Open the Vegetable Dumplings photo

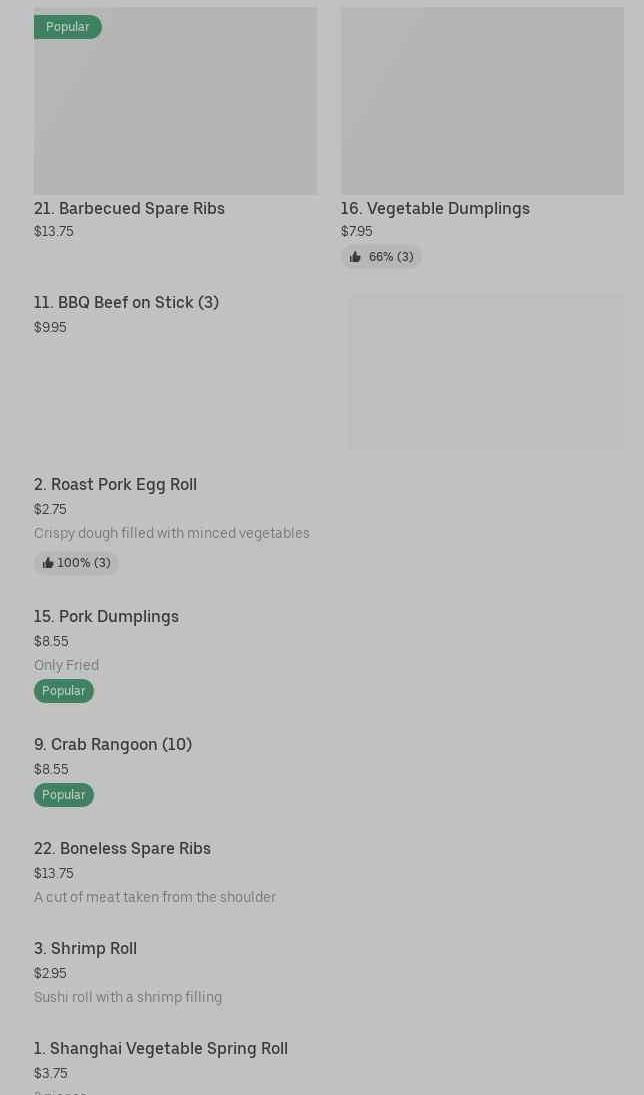482,101
